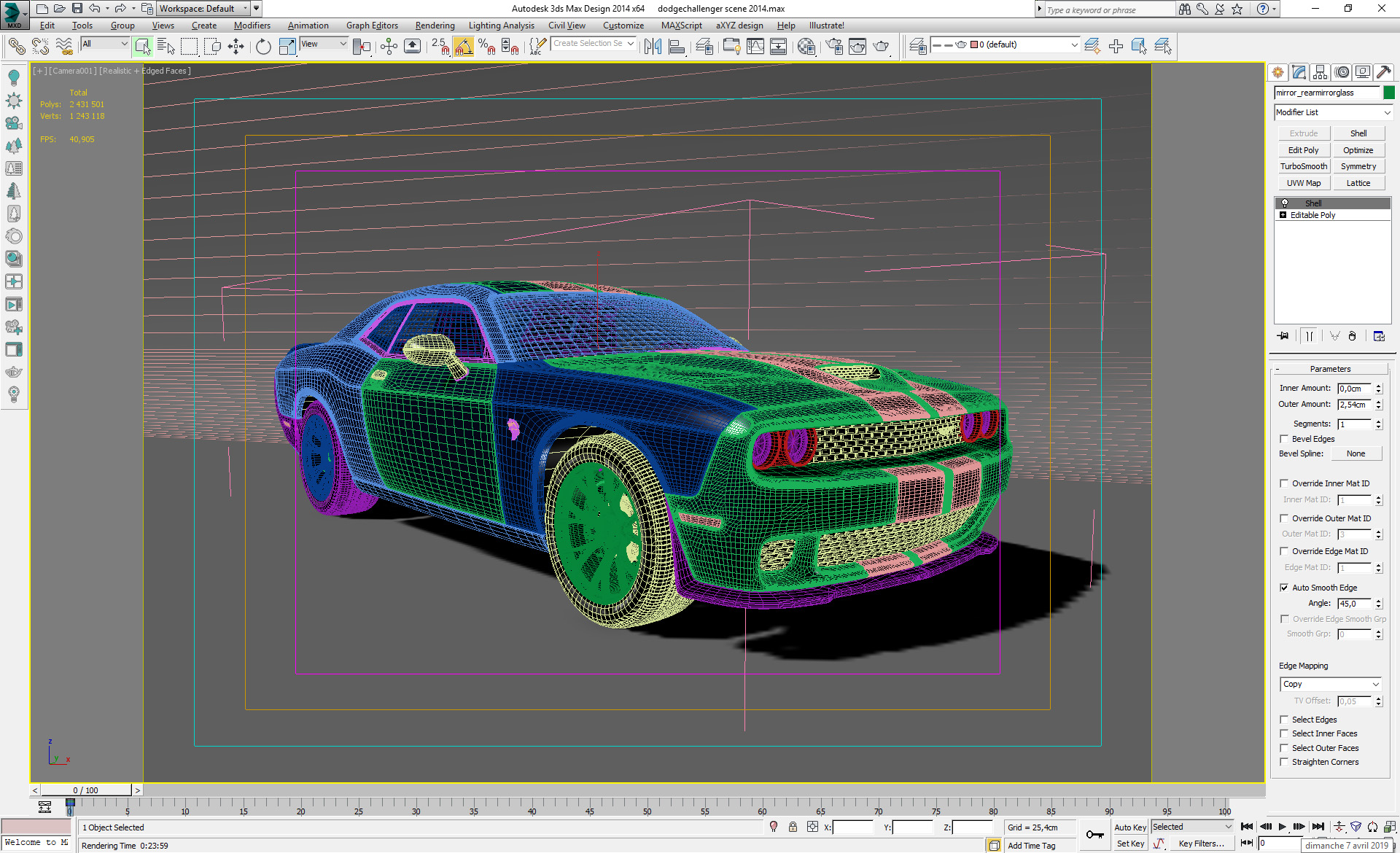This screenshot has height=853, width=1400.
Task: Click the UVW Map button
Action: (x=1303, y=183)
